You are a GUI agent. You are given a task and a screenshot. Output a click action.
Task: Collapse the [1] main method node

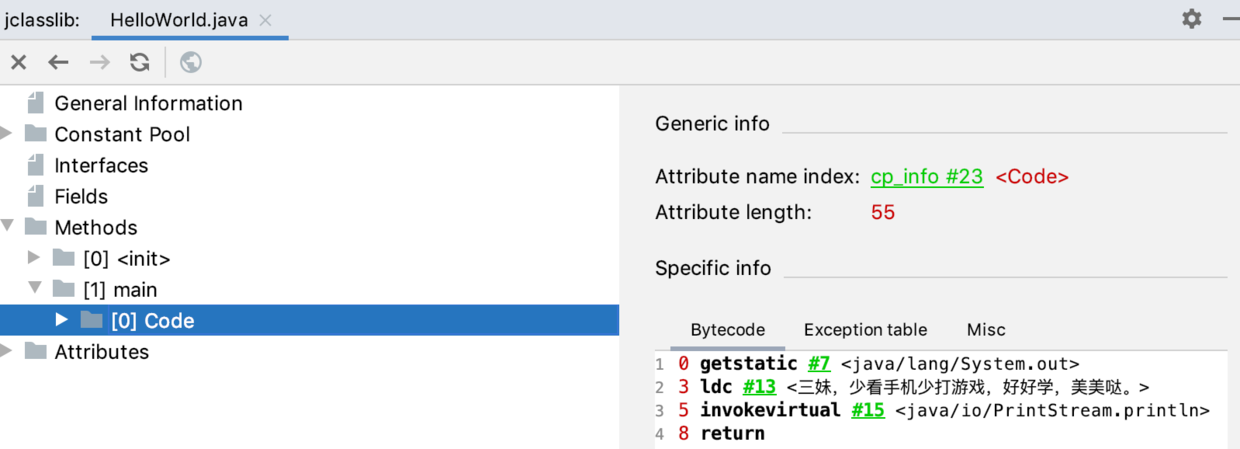tap(35, 289)
